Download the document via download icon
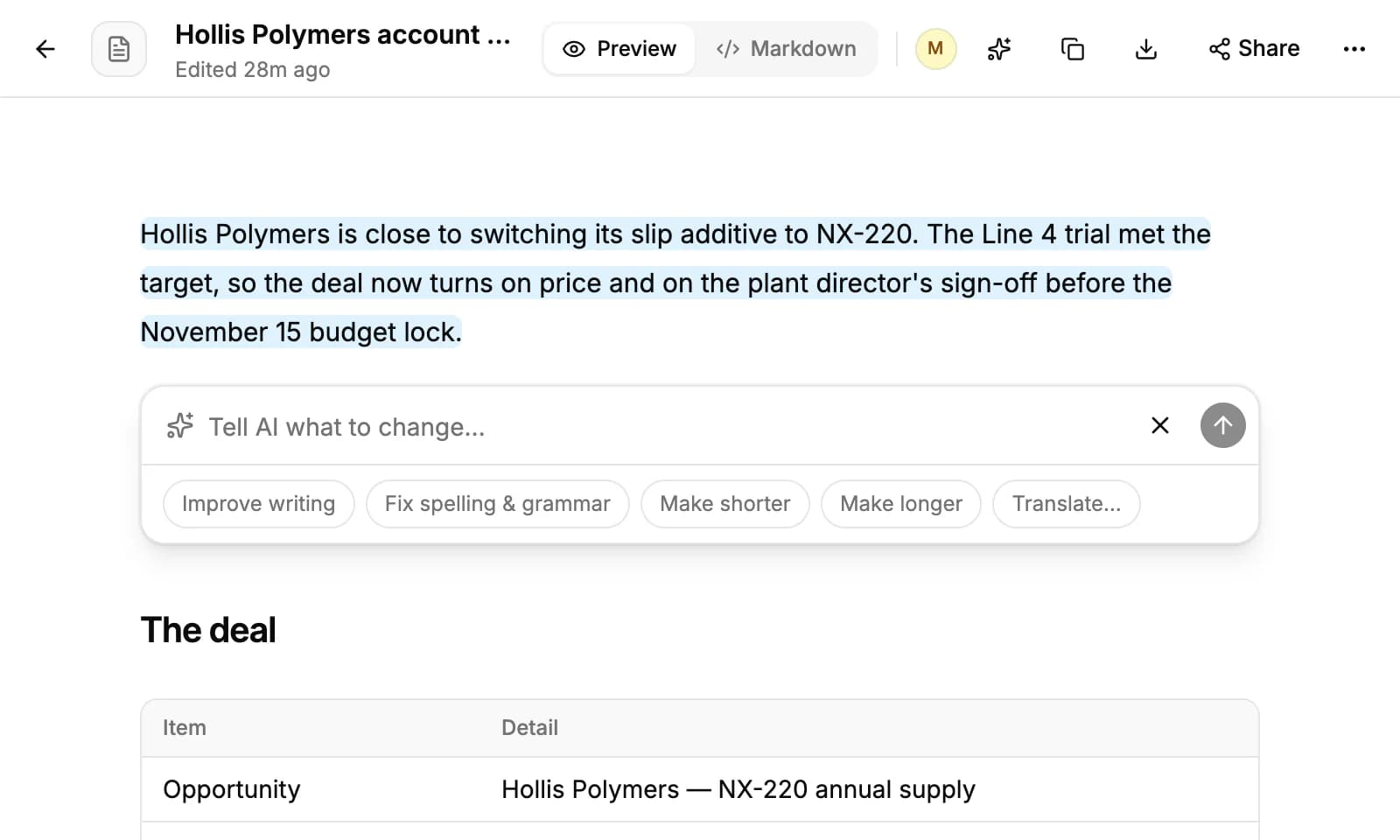 coord(1146,49)
